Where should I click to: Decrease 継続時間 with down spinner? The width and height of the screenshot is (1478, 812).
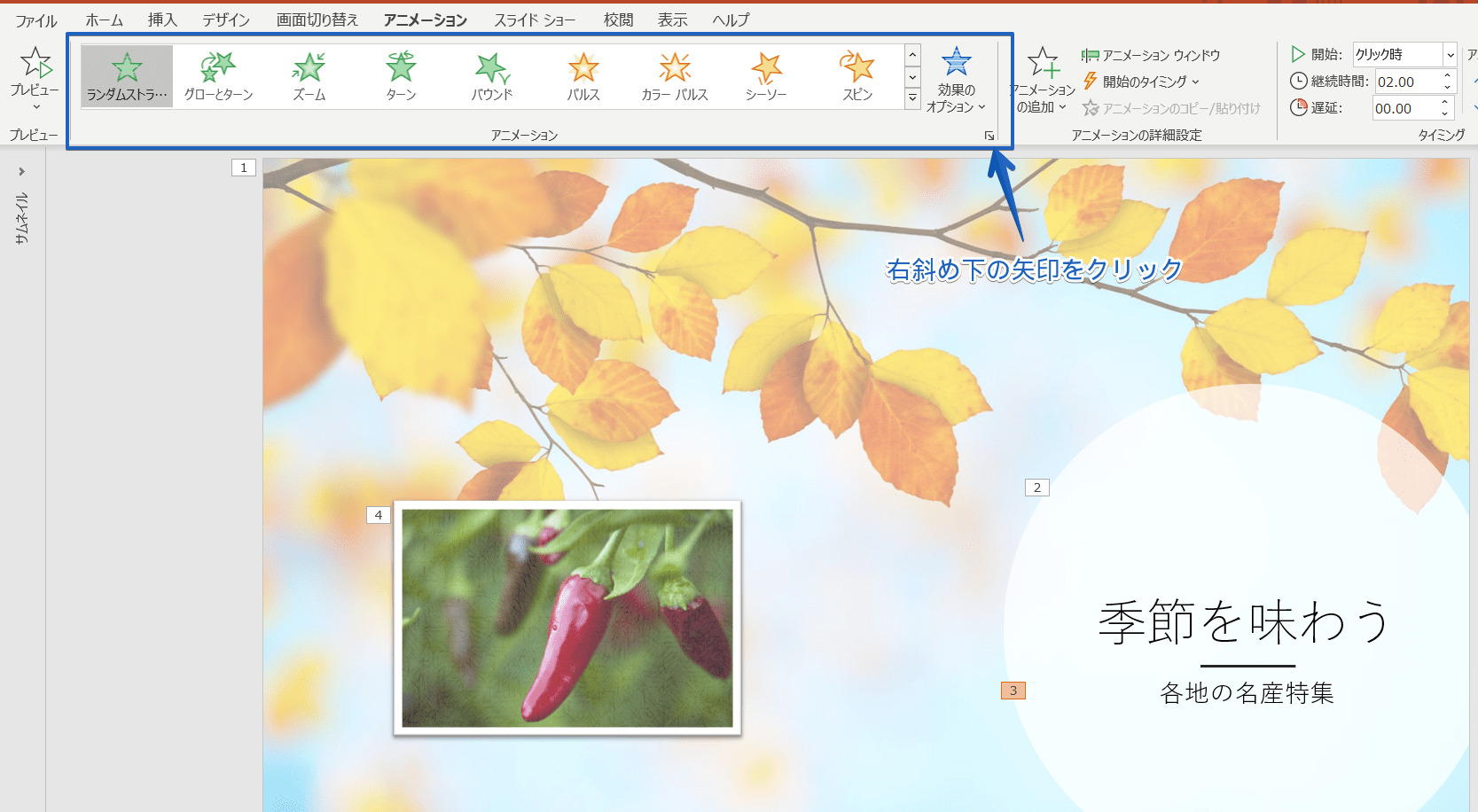point(1447,87)
